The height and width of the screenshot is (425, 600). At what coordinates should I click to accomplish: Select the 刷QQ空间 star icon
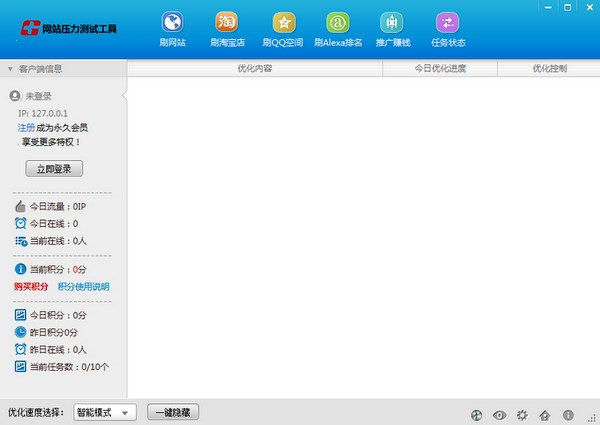(283, 23)
